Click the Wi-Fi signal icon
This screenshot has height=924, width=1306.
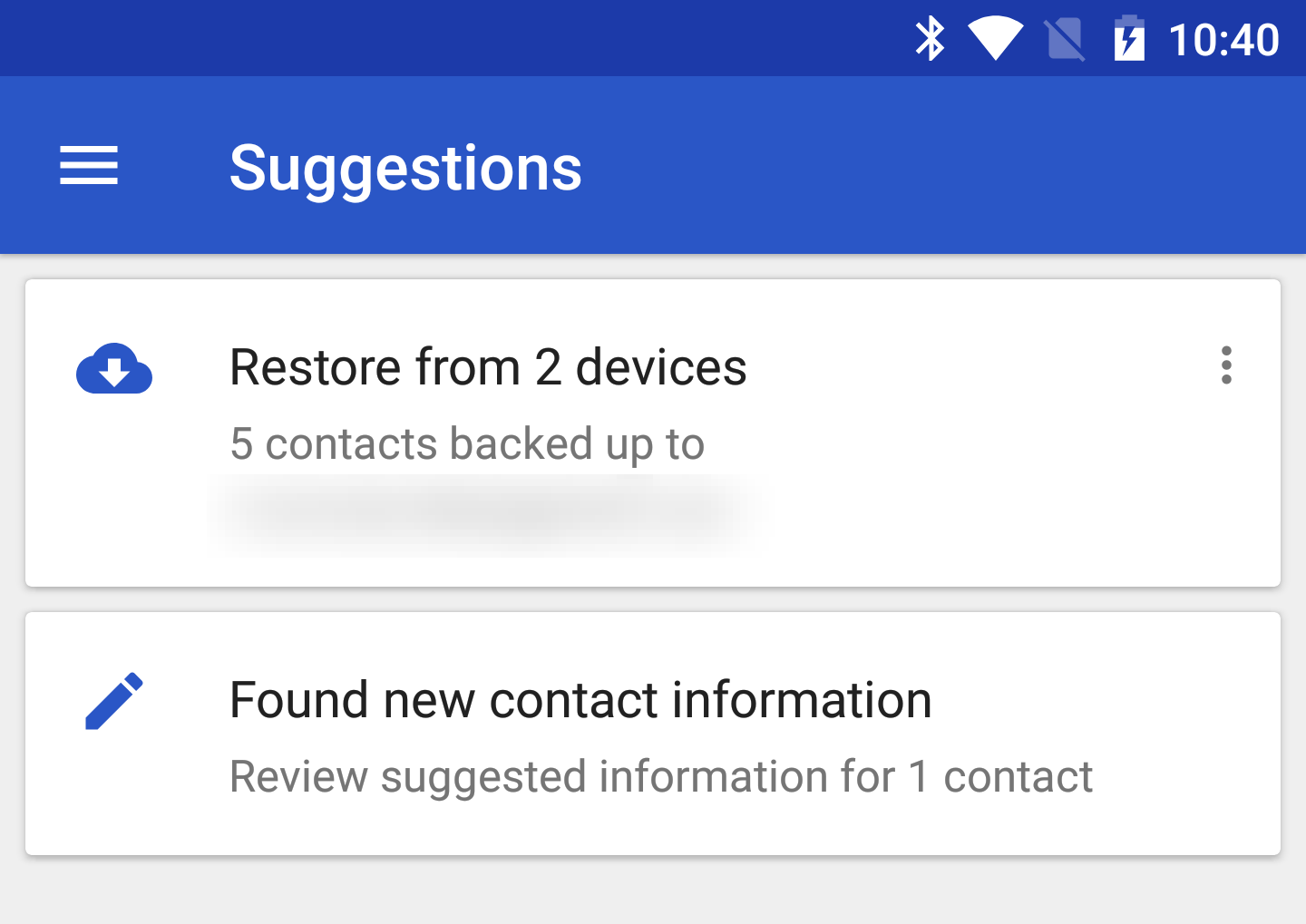(995, 37)
